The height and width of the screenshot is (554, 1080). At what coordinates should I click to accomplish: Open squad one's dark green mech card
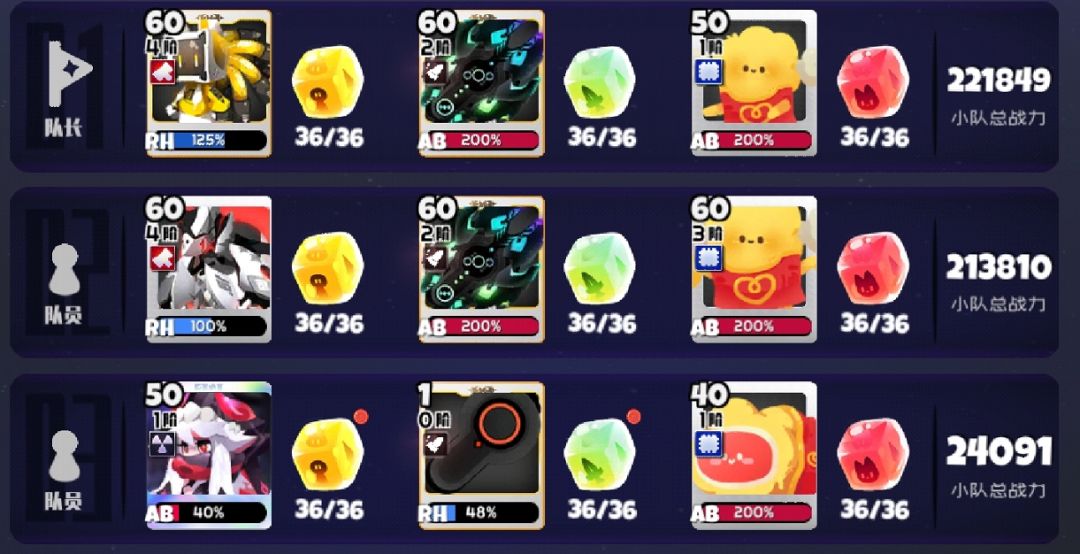[481, 83]
